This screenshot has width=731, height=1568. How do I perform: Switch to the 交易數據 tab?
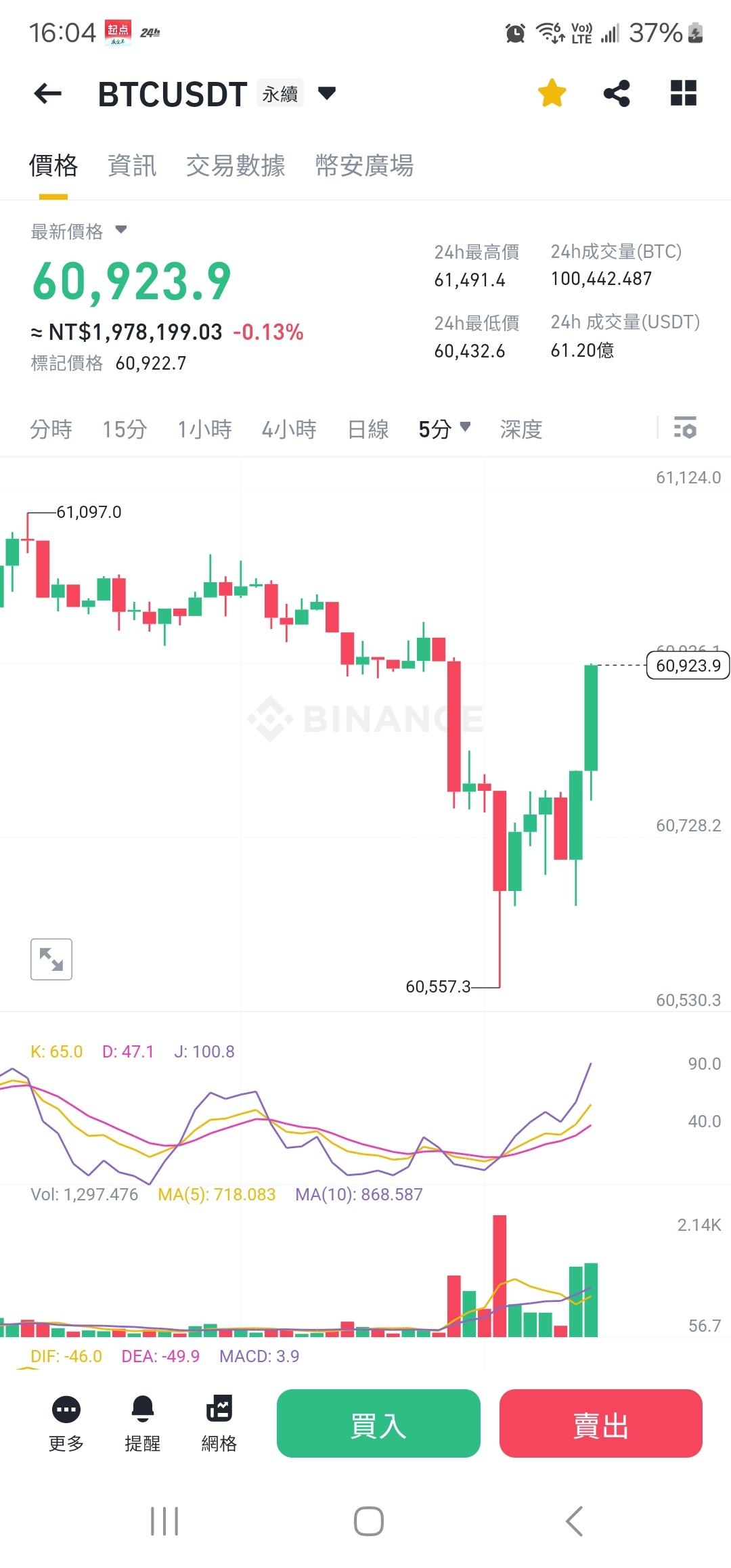point(236,166)
